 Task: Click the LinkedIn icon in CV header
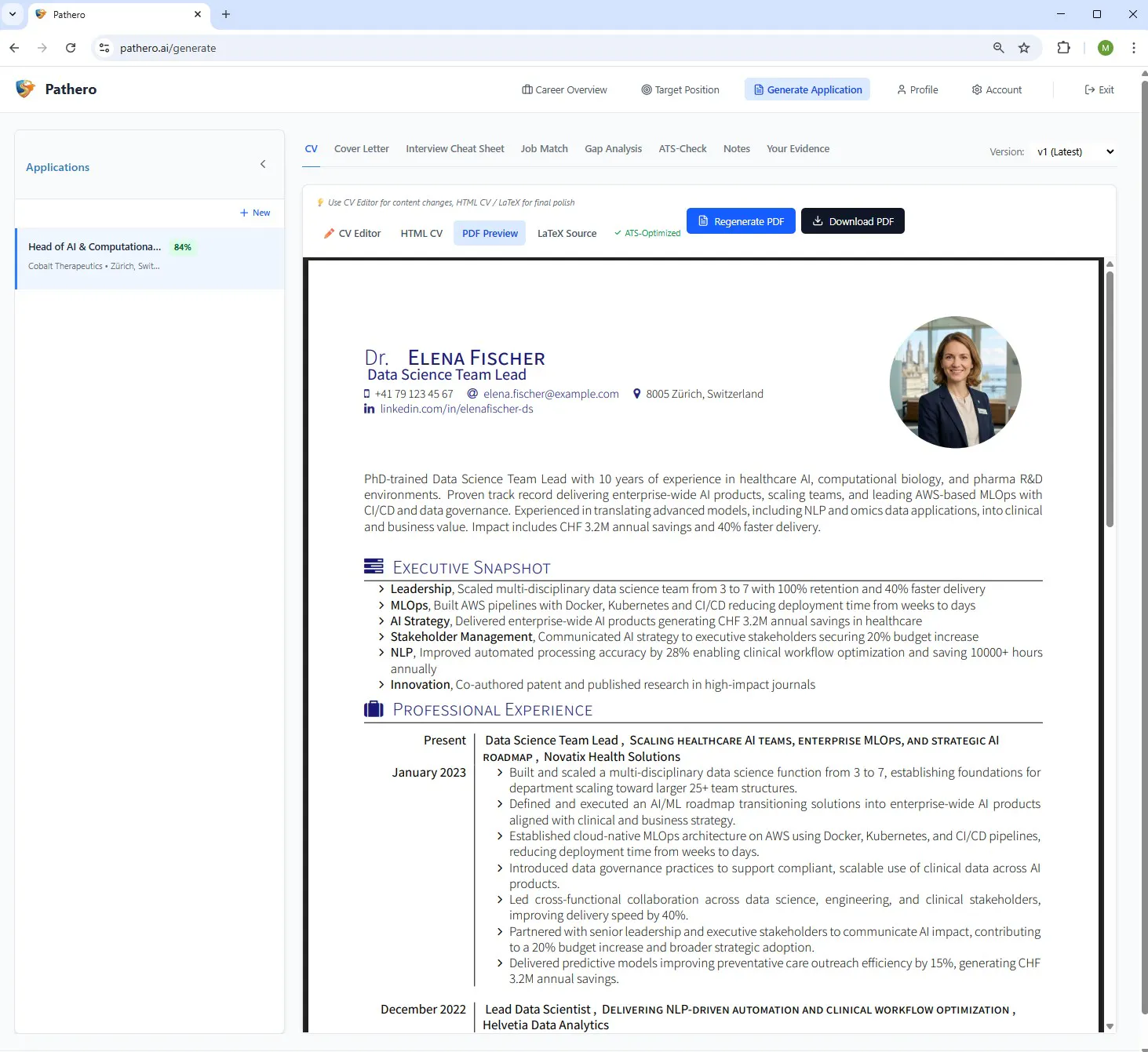(369, 409)
